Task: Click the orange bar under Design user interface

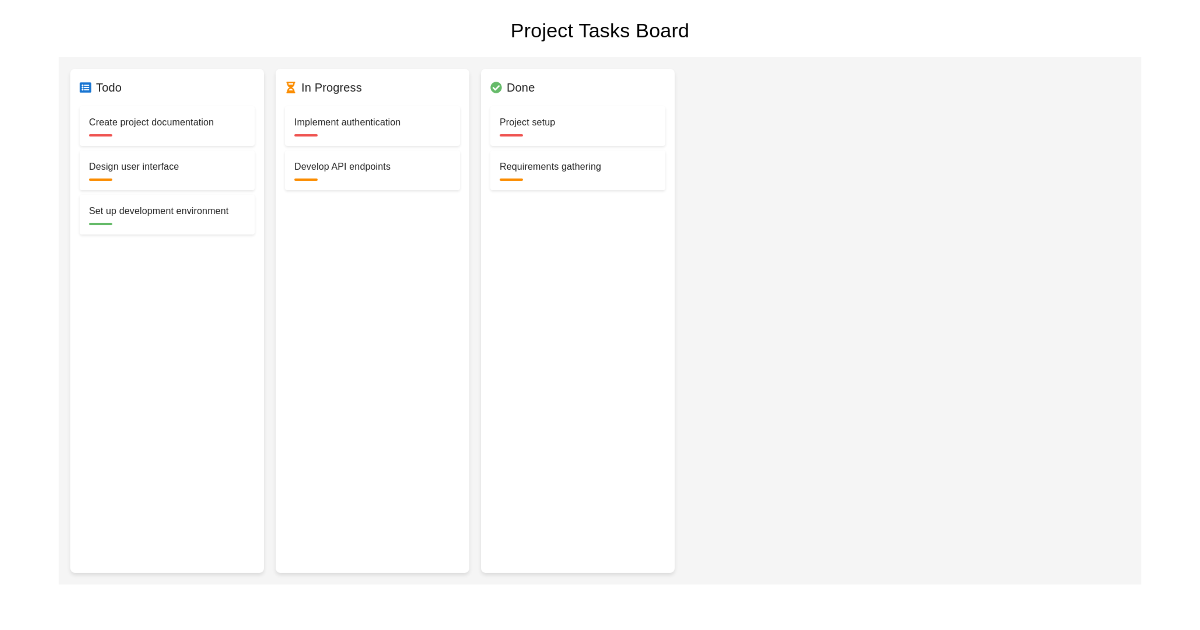Action: (100, 178)
